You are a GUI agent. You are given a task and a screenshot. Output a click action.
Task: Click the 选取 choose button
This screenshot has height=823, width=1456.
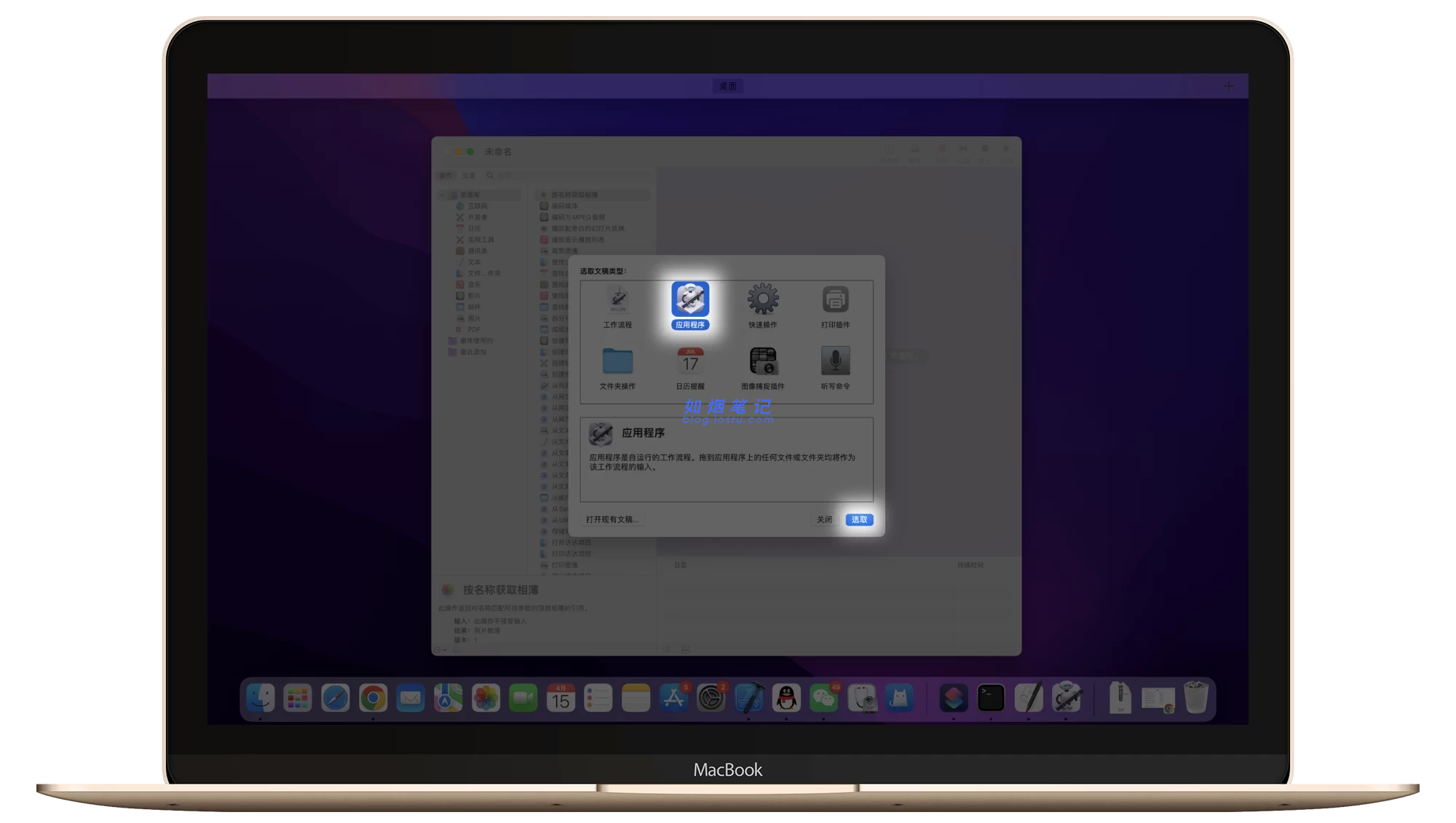click(859, 519)
